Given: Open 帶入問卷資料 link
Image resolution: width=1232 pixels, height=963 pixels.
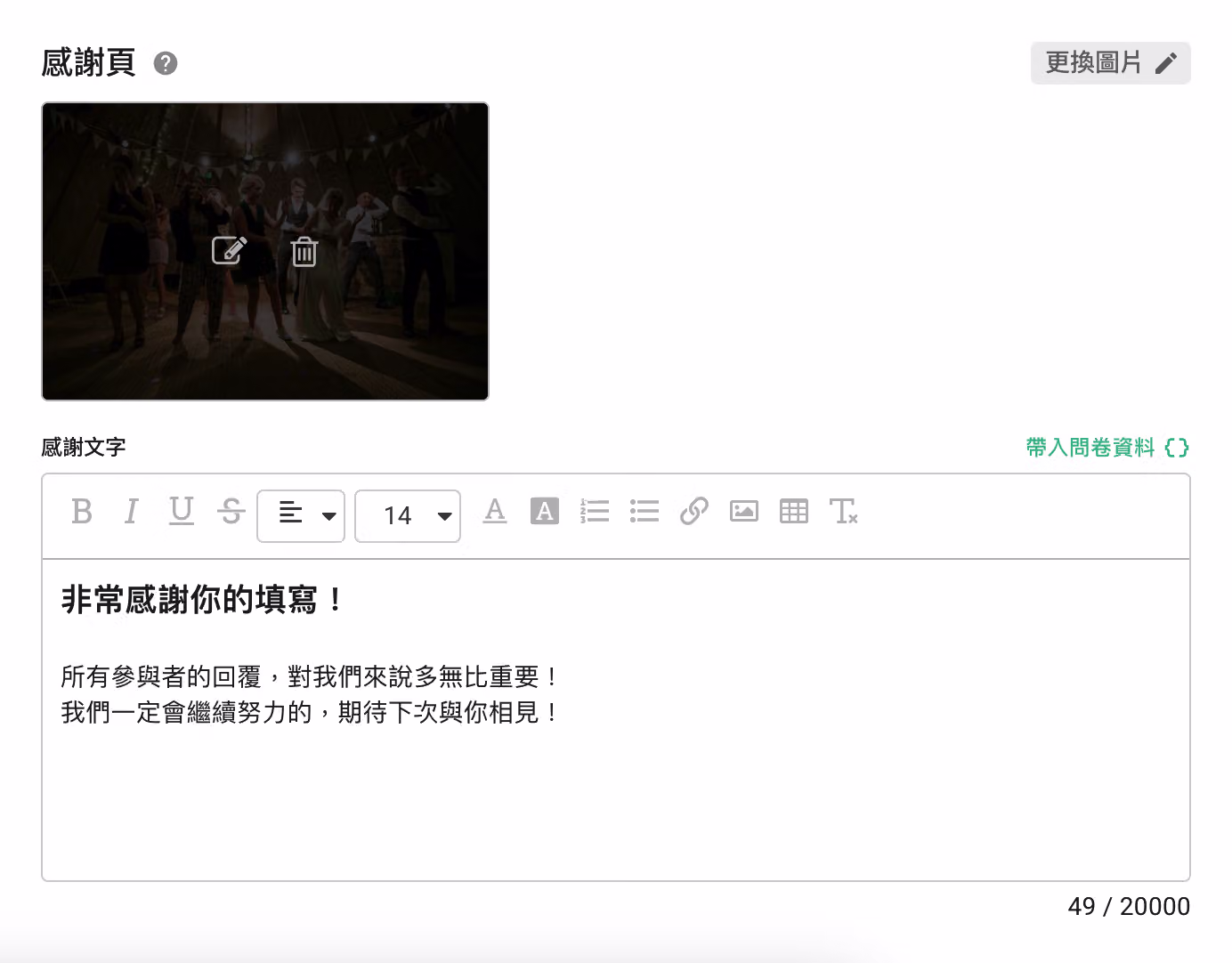Looking at the screenshot, I should [x=1107, y=447].
